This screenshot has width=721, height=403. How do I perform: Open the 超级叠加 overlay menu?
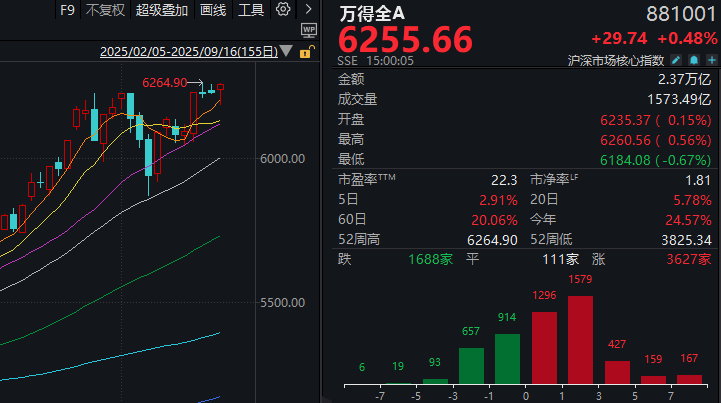160,10
